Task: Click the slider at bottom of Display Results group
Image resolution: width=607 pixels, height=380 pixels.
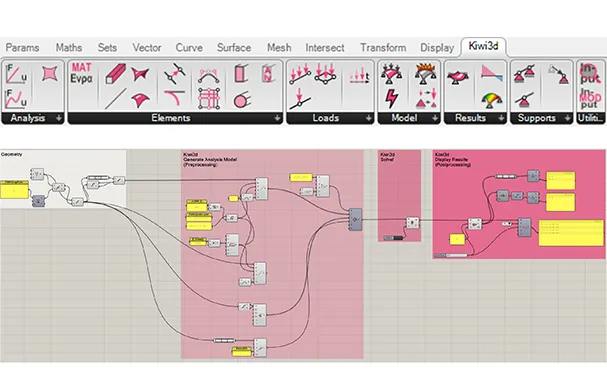Action: click(x=451, y=255)
